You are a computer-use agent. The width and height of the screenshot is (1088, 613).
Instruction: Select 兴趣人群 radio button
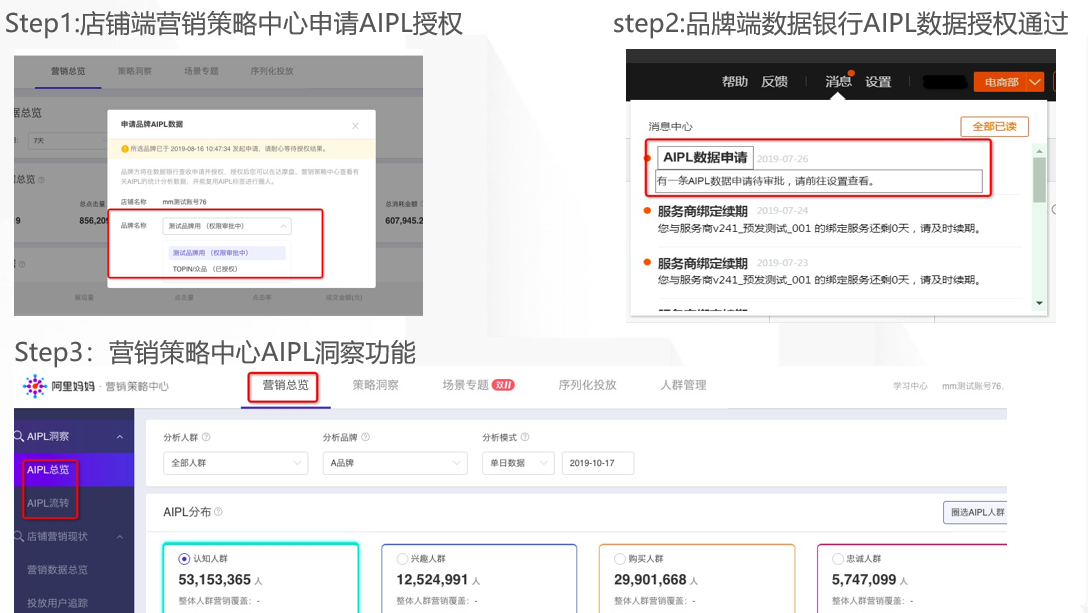pyautogui.click(x=402, y=559)
